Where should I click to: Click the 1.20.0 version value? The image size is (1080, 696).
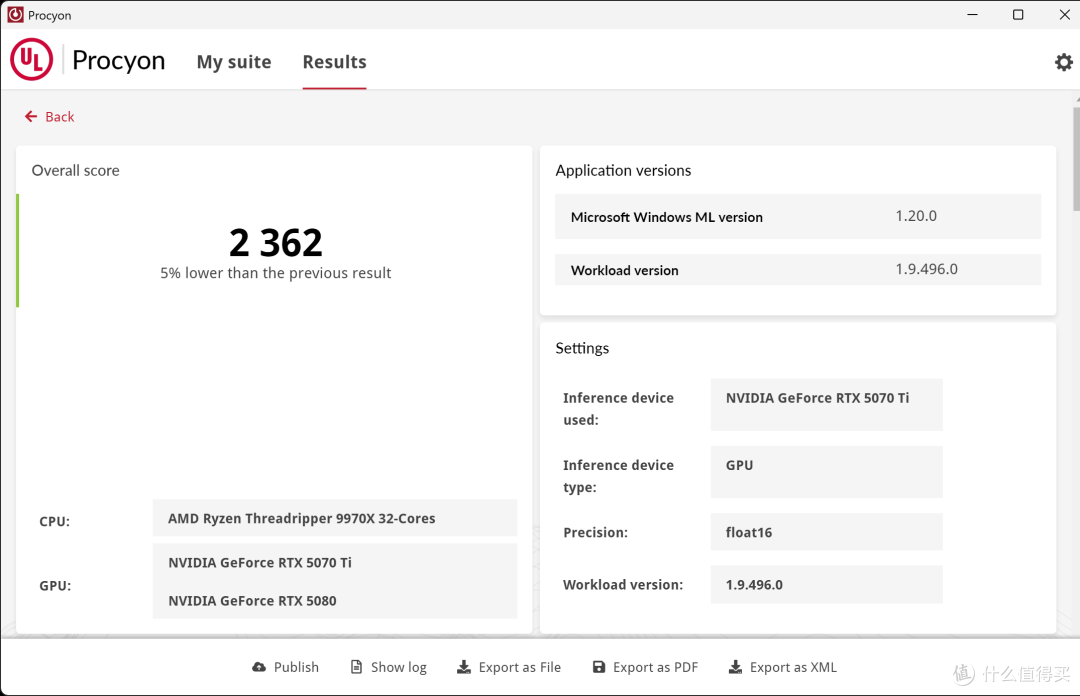click(916, 216)
